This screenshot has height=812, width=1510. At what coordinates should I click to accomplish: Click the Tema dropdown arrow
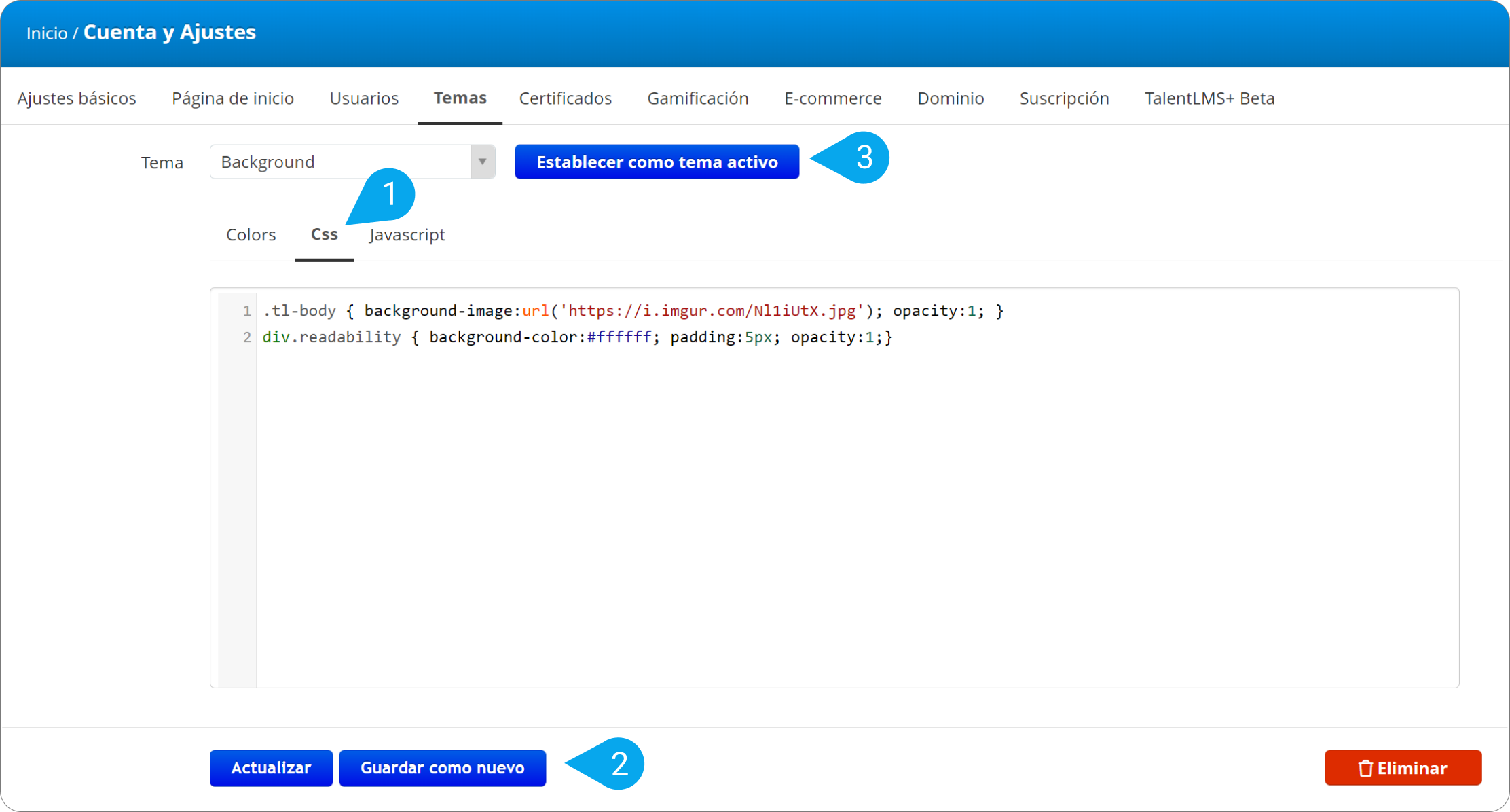click(x=483, y=162)
